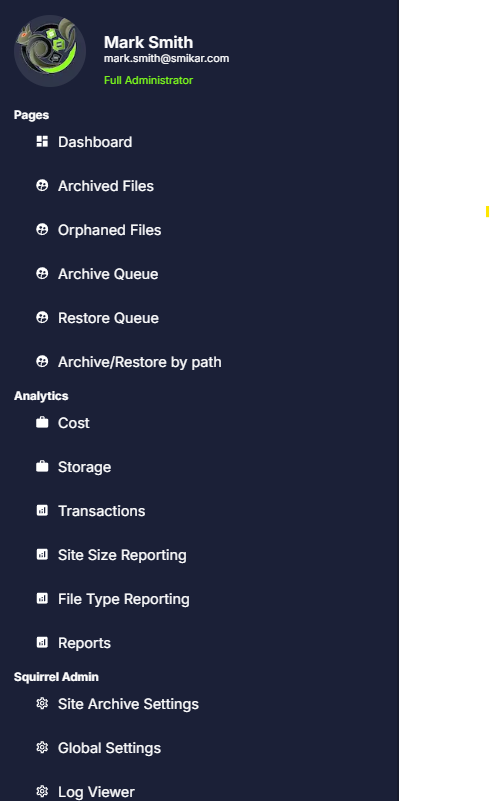Click the briefcase icon next to Storage

(42, 466)
